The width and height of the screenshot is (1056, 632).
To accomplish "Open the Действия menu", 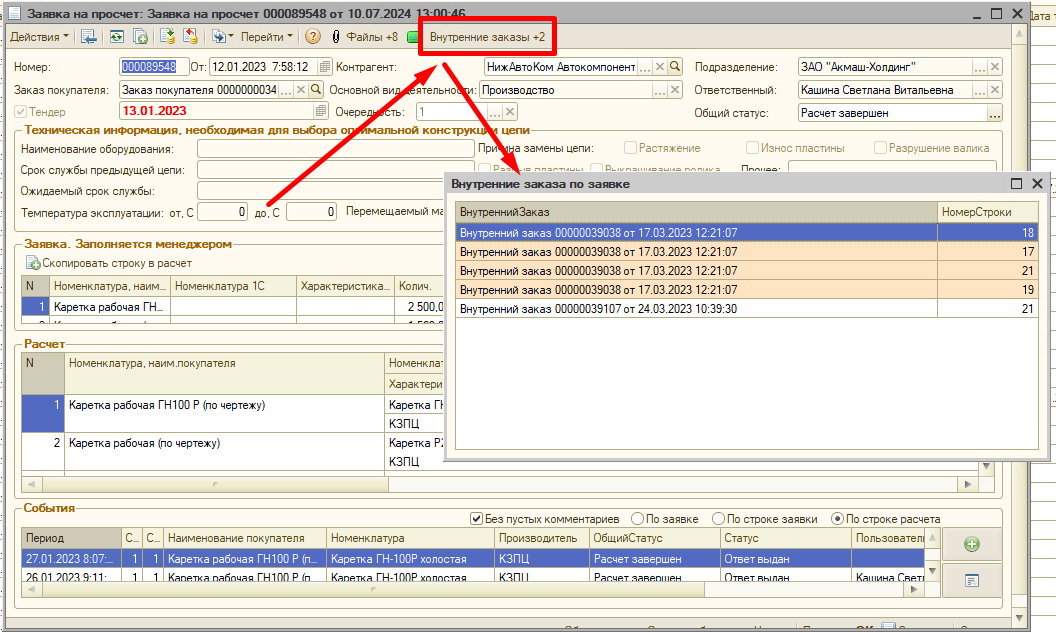I will click(39, 37).
